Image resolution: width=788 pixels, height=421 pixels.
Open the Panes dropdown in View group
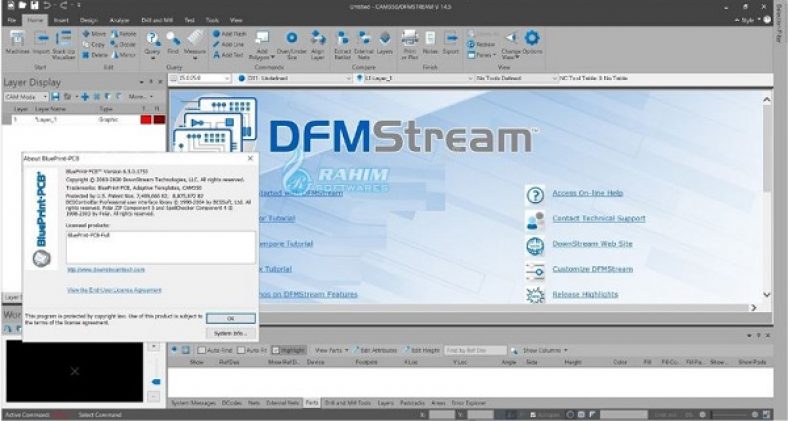(481, 55)
